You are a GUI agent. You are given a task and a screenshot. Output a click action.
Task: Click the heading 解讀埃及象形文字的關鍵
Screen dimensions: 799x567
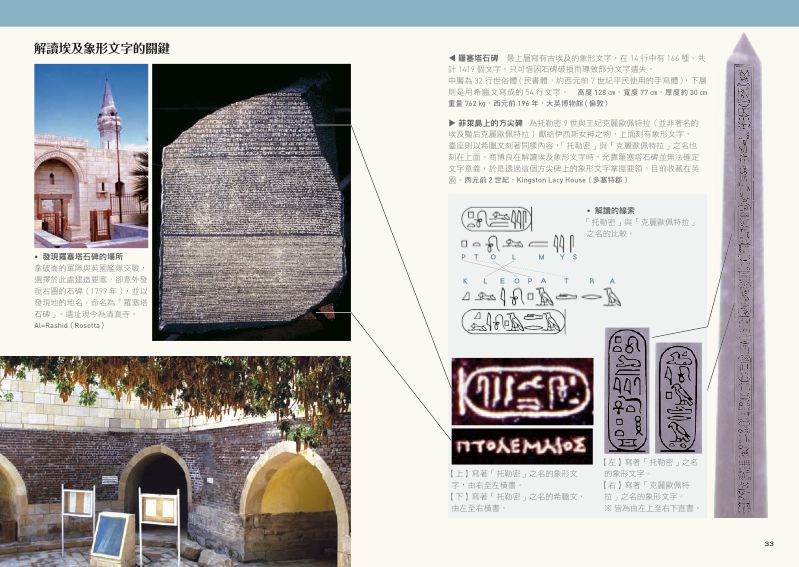coord(102,48)
